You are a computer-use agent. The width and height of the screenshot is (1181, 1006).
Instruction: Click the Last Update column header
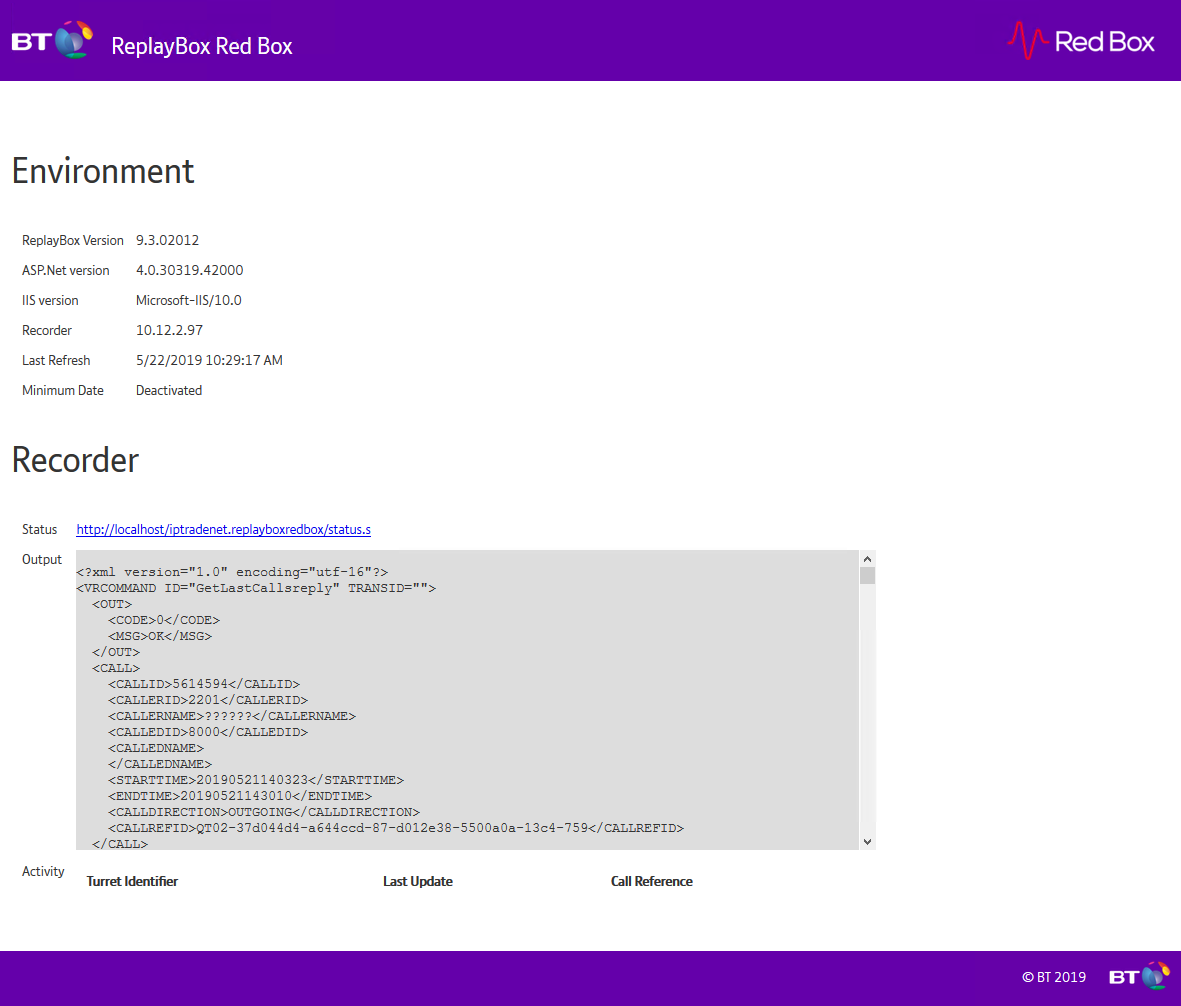coord(417,882)
